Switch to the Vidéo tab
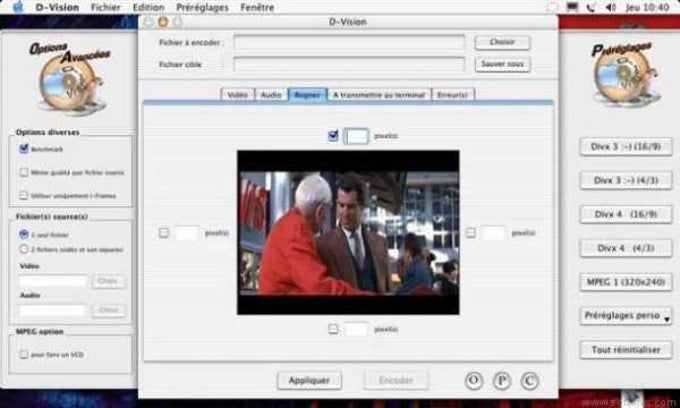680x408 pixels. pos(238,95)
